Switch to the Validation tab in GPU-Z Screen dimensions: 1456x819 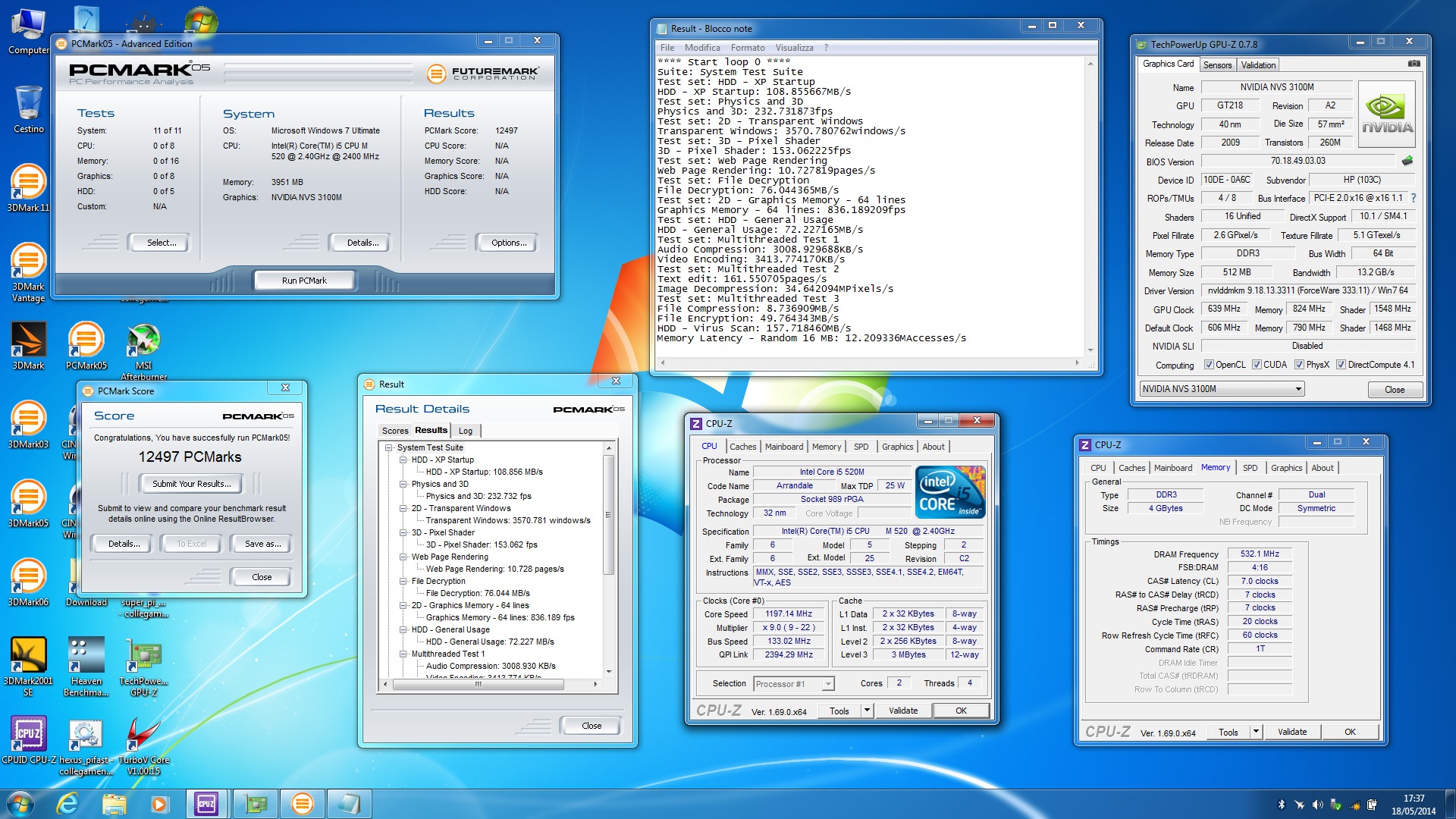(1258, 65)
